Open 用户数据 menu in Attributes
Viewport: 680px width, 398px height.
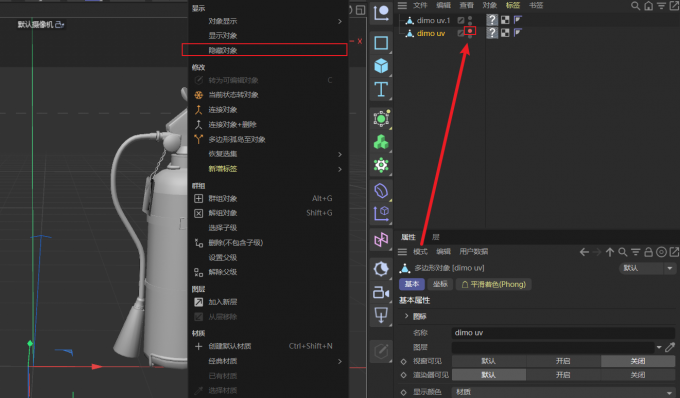pyautogui.click(x=474, y=252)
